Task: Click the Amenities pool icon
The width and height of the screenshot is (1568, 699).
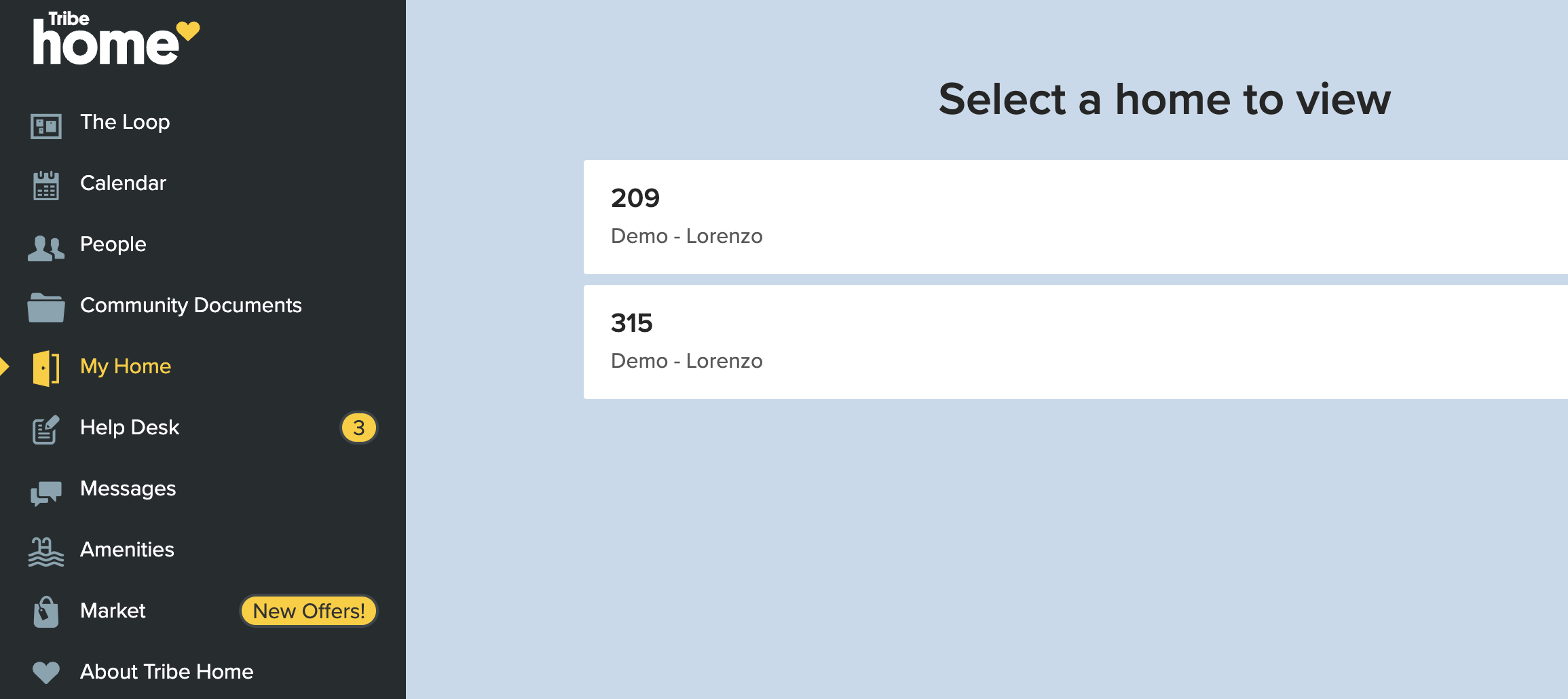Action: pyautogui.click(x=46, y=552)
